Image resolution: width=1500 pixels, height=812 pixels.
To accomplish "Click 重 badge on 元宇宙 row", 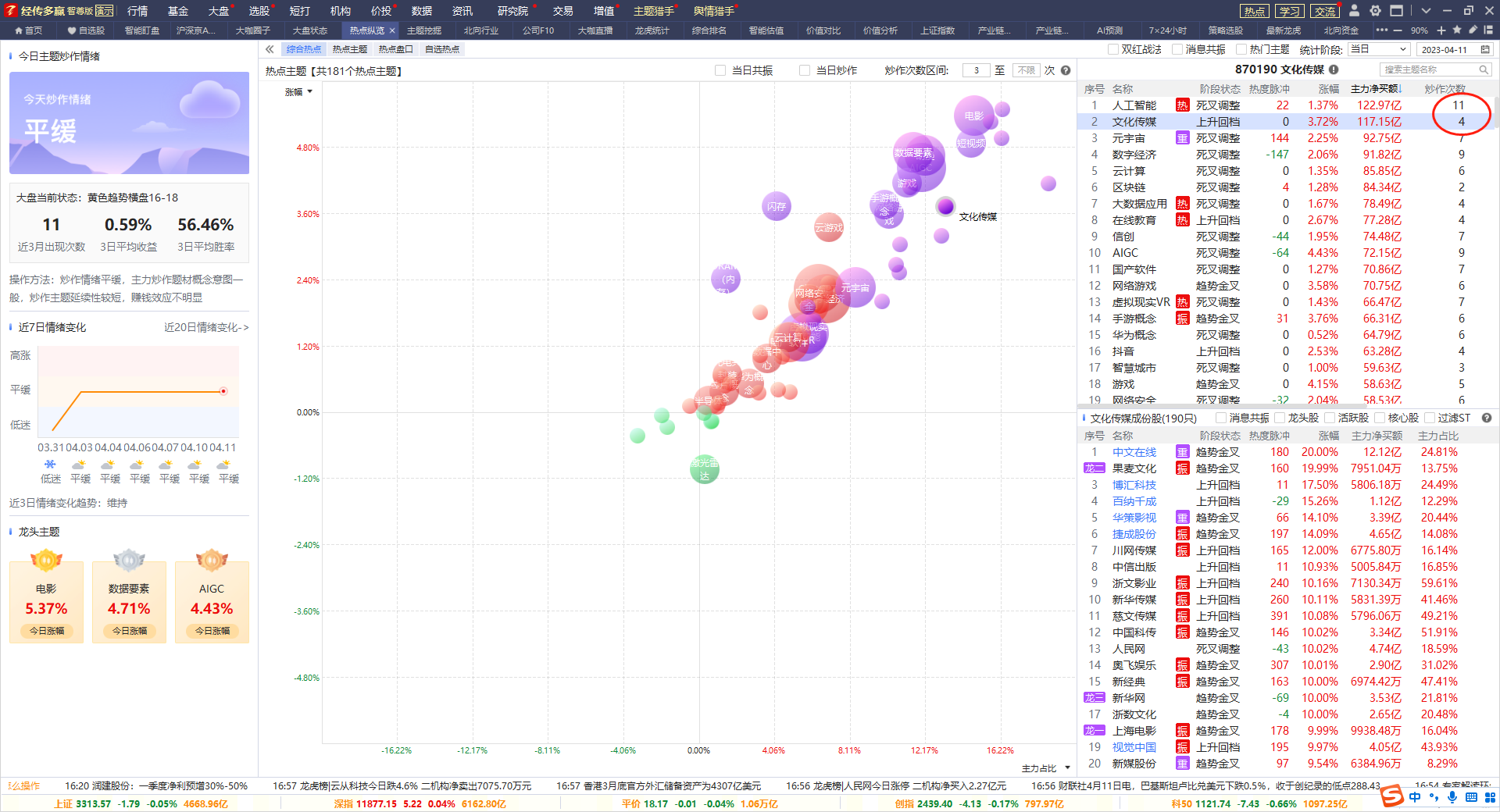I will (x=1182, y=138).
